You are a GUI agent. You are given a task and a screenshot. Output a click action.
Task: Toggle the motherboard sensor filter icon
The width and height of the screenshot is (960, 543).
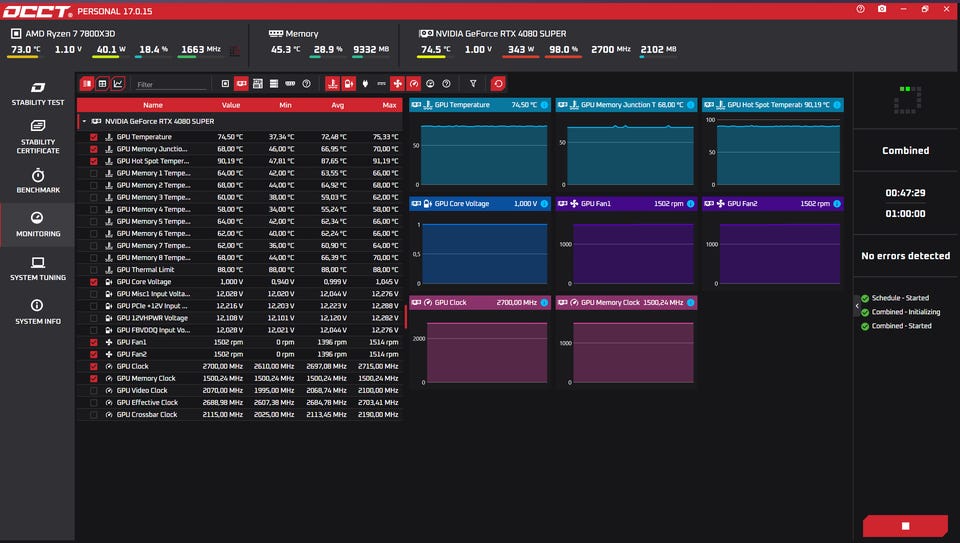pyautogui.click(x=258, y=84)
